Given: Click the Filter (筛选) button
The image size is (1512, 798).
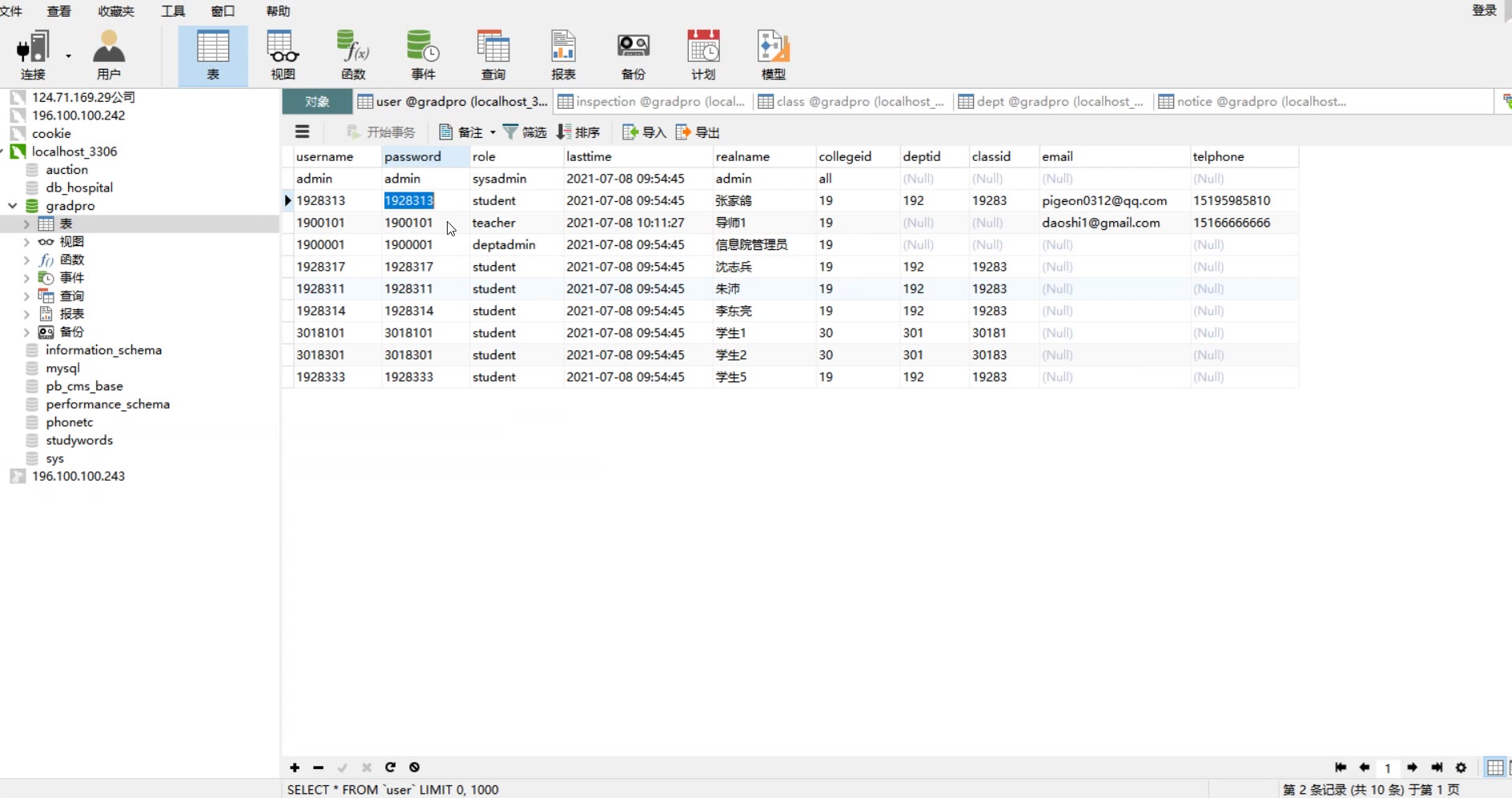Looking at the screenshot, I should click(x=525, y=132).
